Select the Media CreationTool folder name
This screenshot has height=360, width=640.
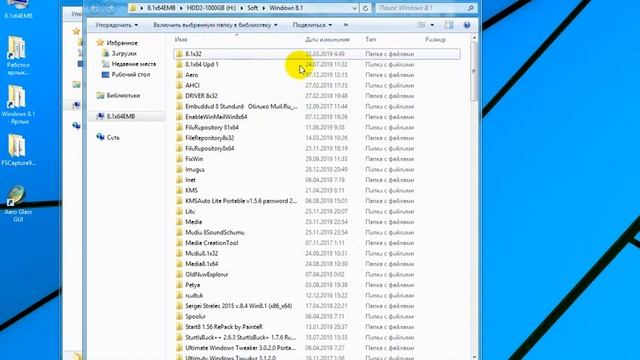[211, 243]
